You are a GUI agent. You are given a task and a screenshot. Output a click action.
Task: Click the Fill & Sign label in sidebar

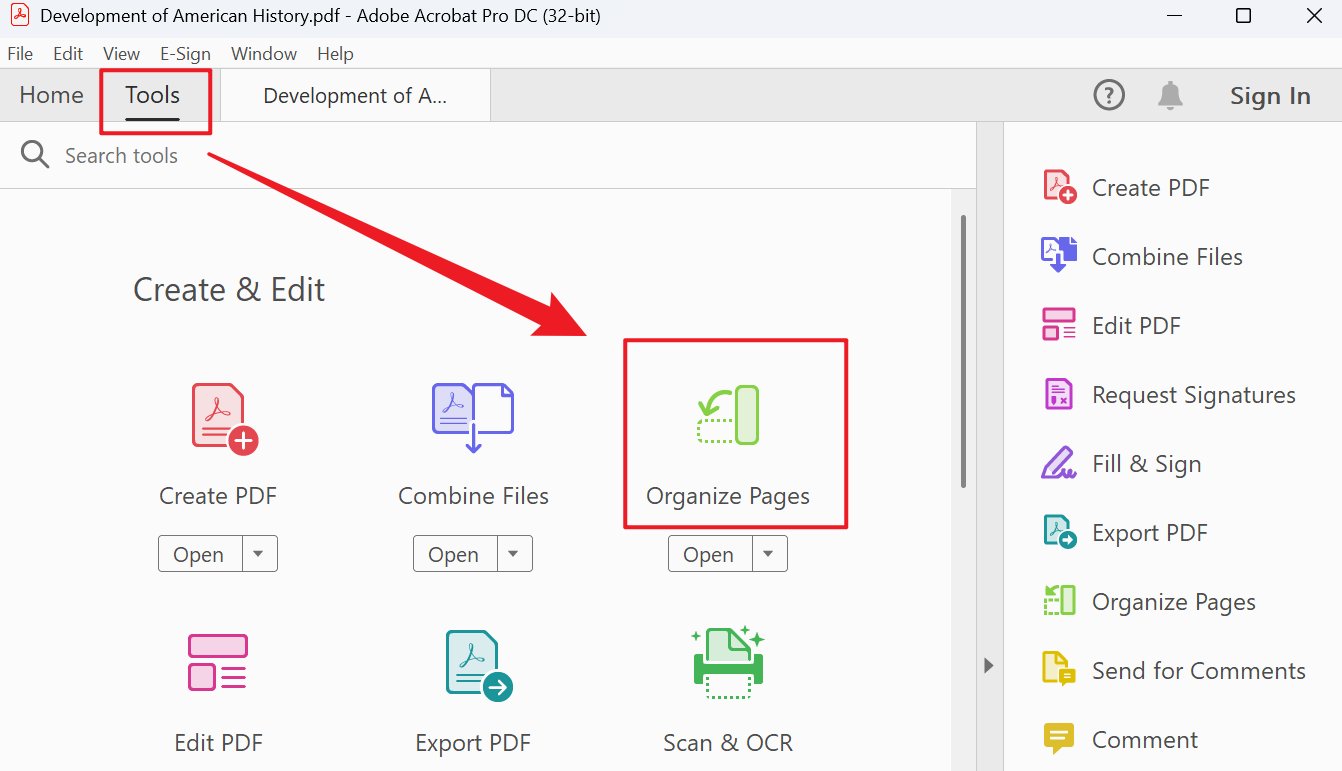click(x=1147, y=464)
